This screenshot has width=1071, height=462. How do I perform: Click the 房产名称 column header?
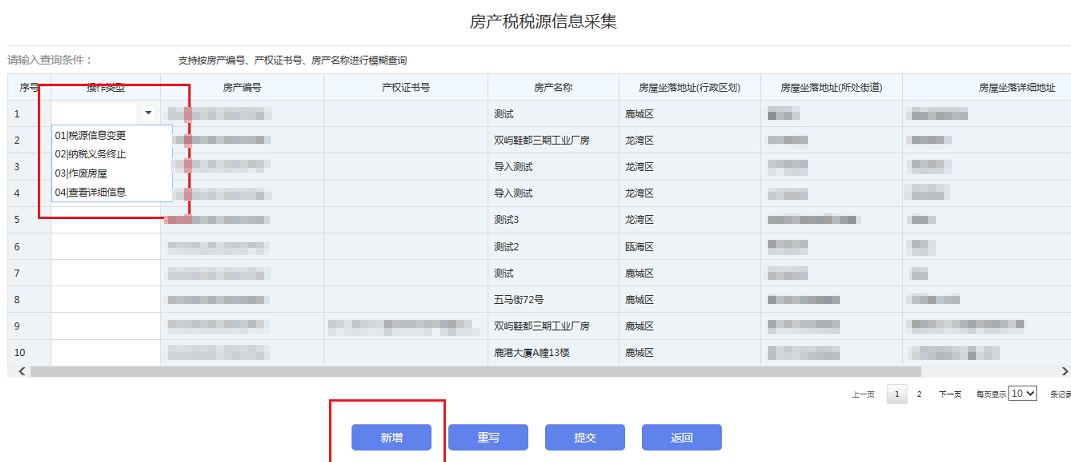click(552, 88)
